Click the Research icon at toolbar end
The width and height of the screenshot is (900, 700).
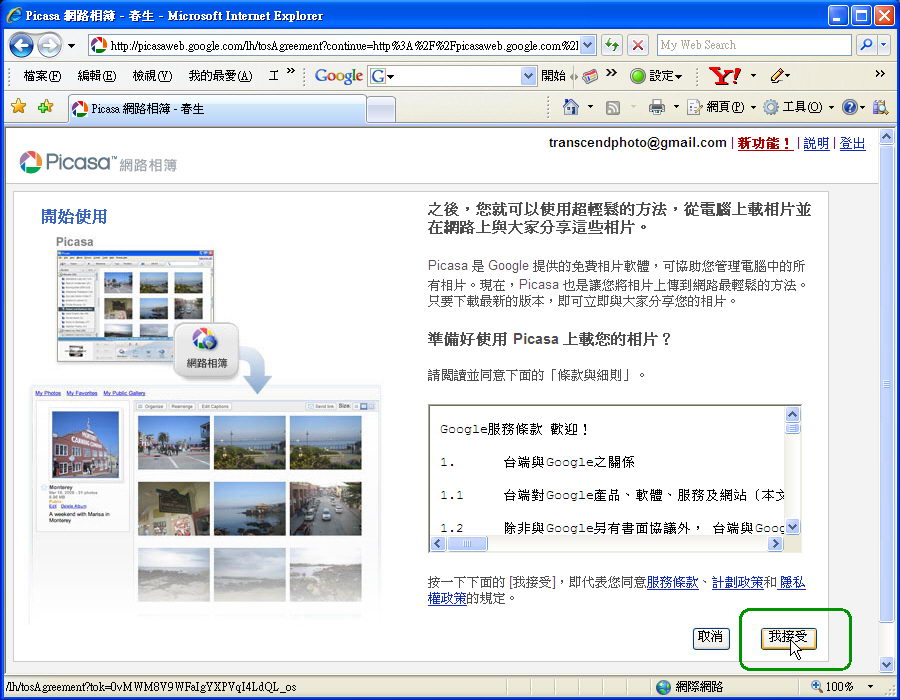pyautogui.click(x=880, y=107)
